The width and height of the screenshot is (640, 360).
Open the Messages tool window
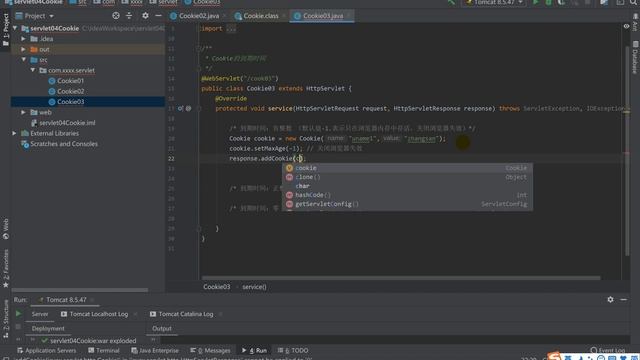[x=210, y=350]
